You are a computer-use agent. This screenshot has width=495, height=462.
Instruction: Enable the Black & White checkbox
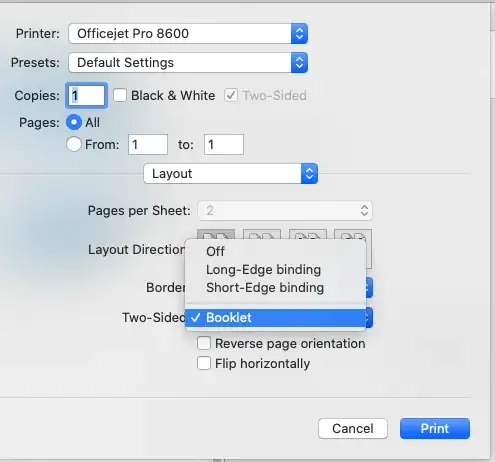coord(120,96)
